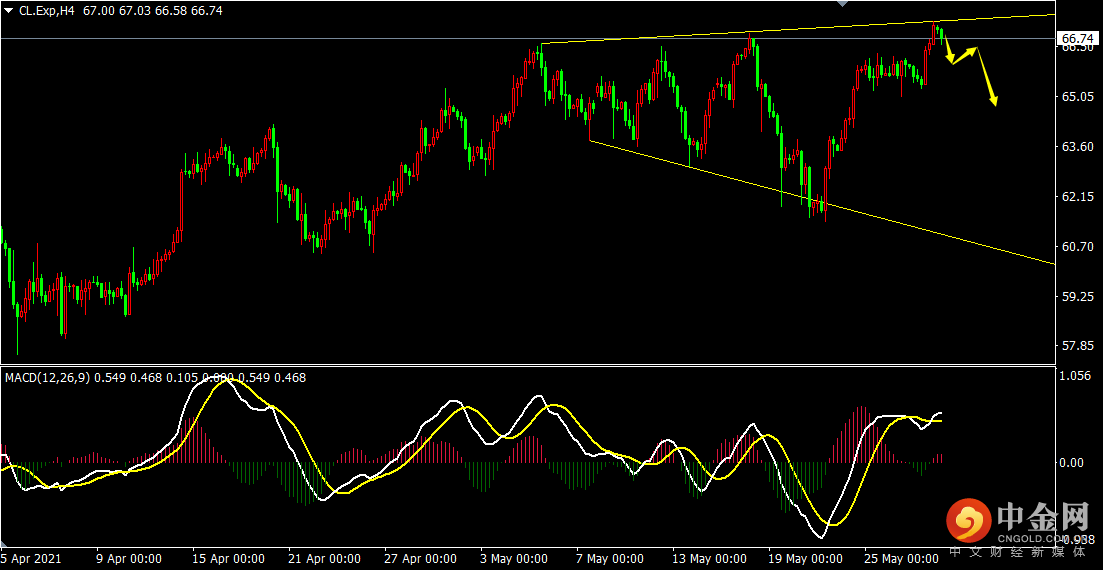
Task: Click the 27 Apr 00:00 date label
Action: click(x=420, y=559)
